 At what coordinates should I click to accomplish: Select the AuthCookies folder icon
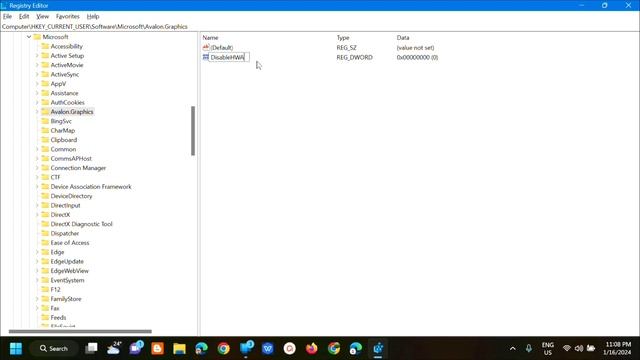click(45, 102)
